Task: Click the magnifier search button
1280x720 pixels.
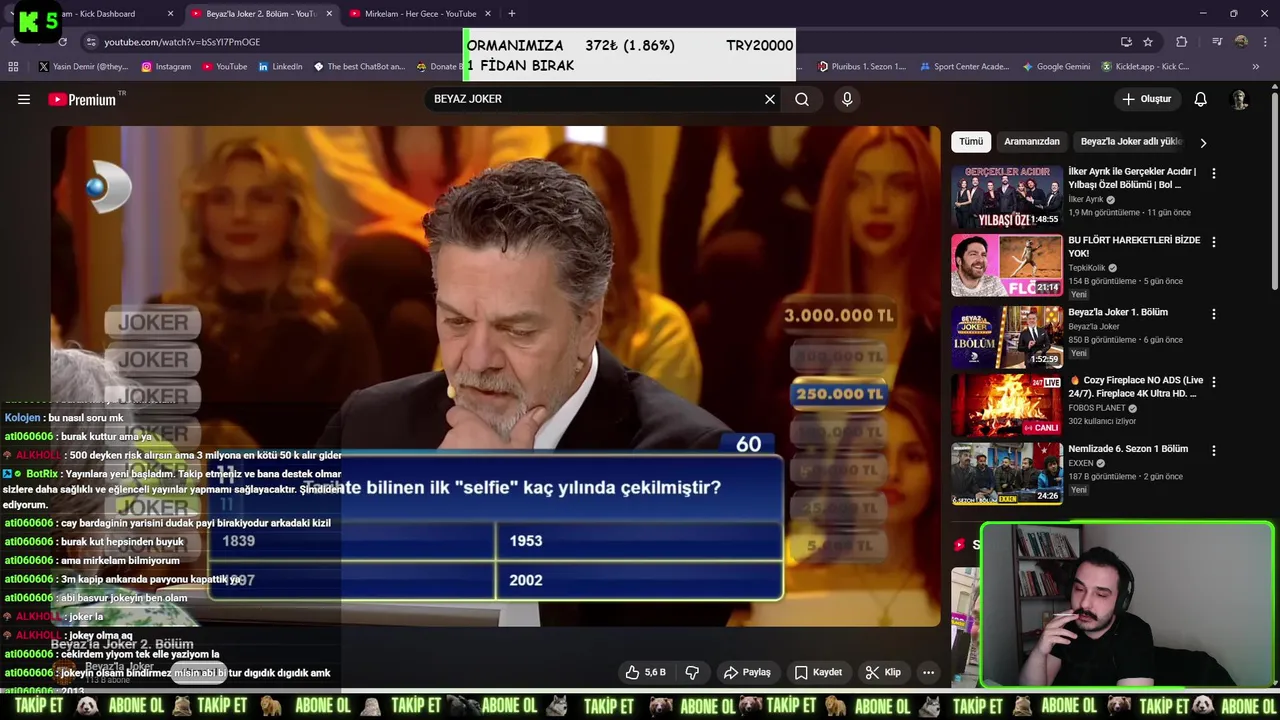Action: 802,99
